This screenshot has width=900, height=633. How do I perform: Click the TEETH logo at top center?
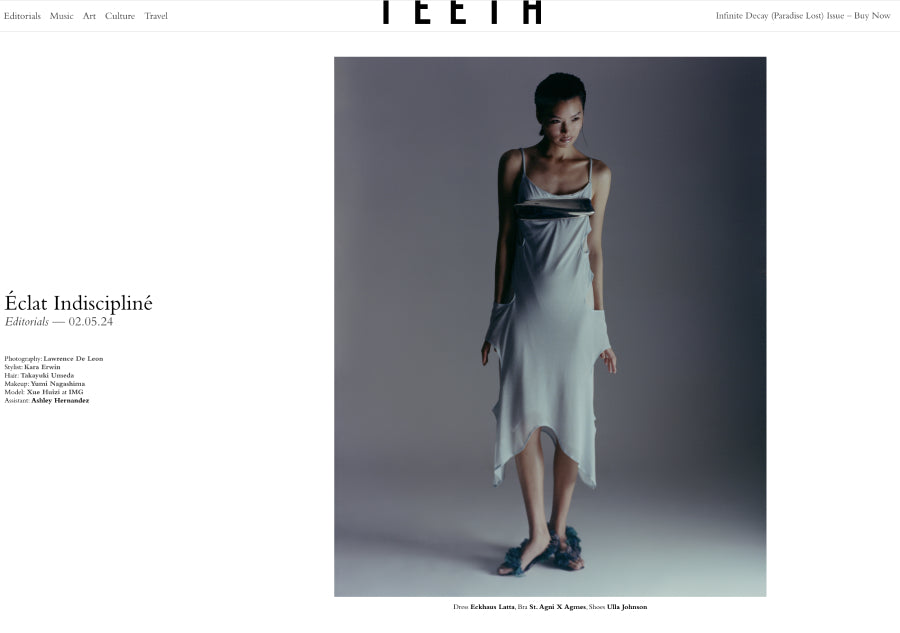tap(462, 11)
